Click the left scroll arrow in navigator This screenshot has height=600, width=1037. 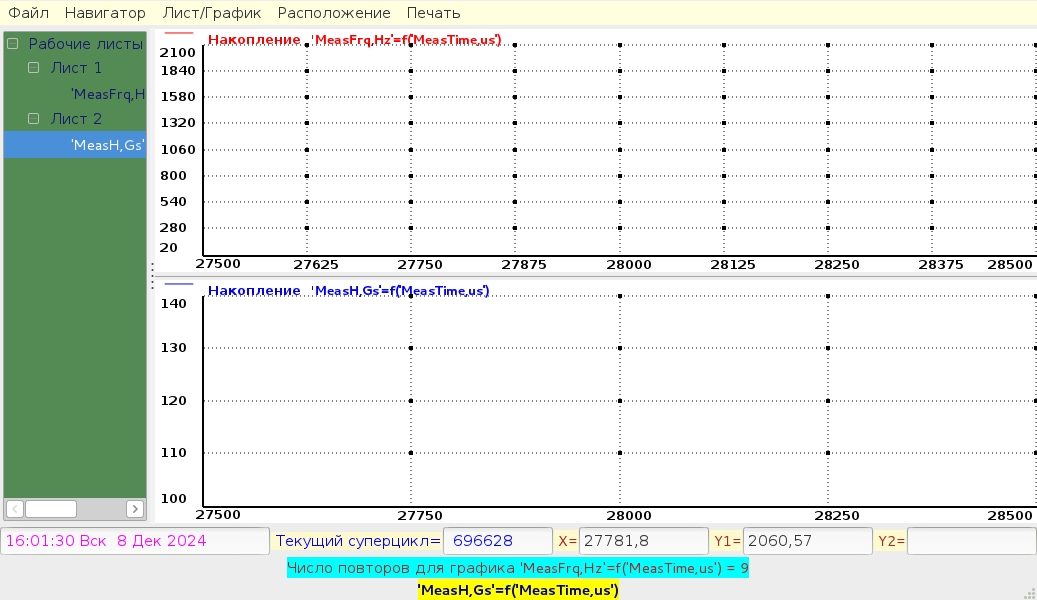(14, 508)
